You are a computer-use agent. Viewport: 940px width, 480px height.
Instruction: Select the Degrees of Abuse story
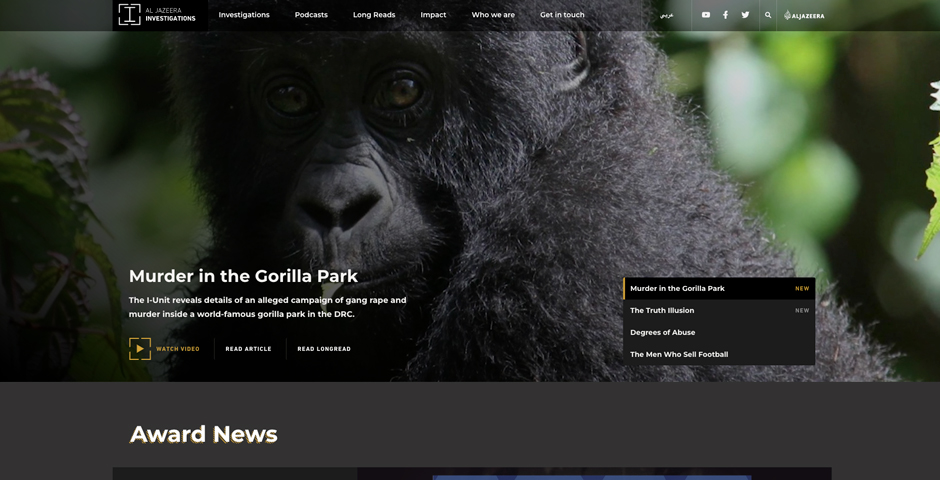(x=719, y=332)
